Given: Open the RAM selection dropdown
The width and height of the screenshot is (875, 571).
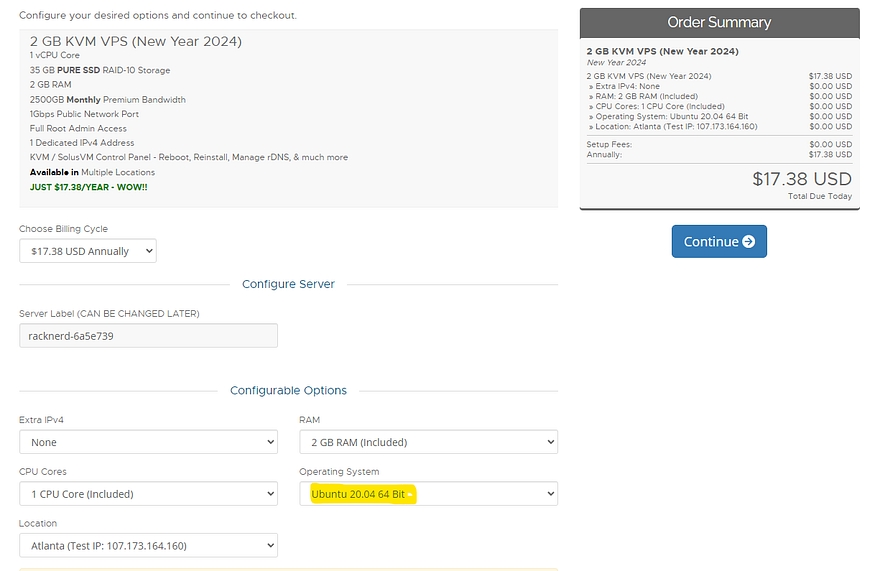Looking at the screenshot, I should (428, 442).
